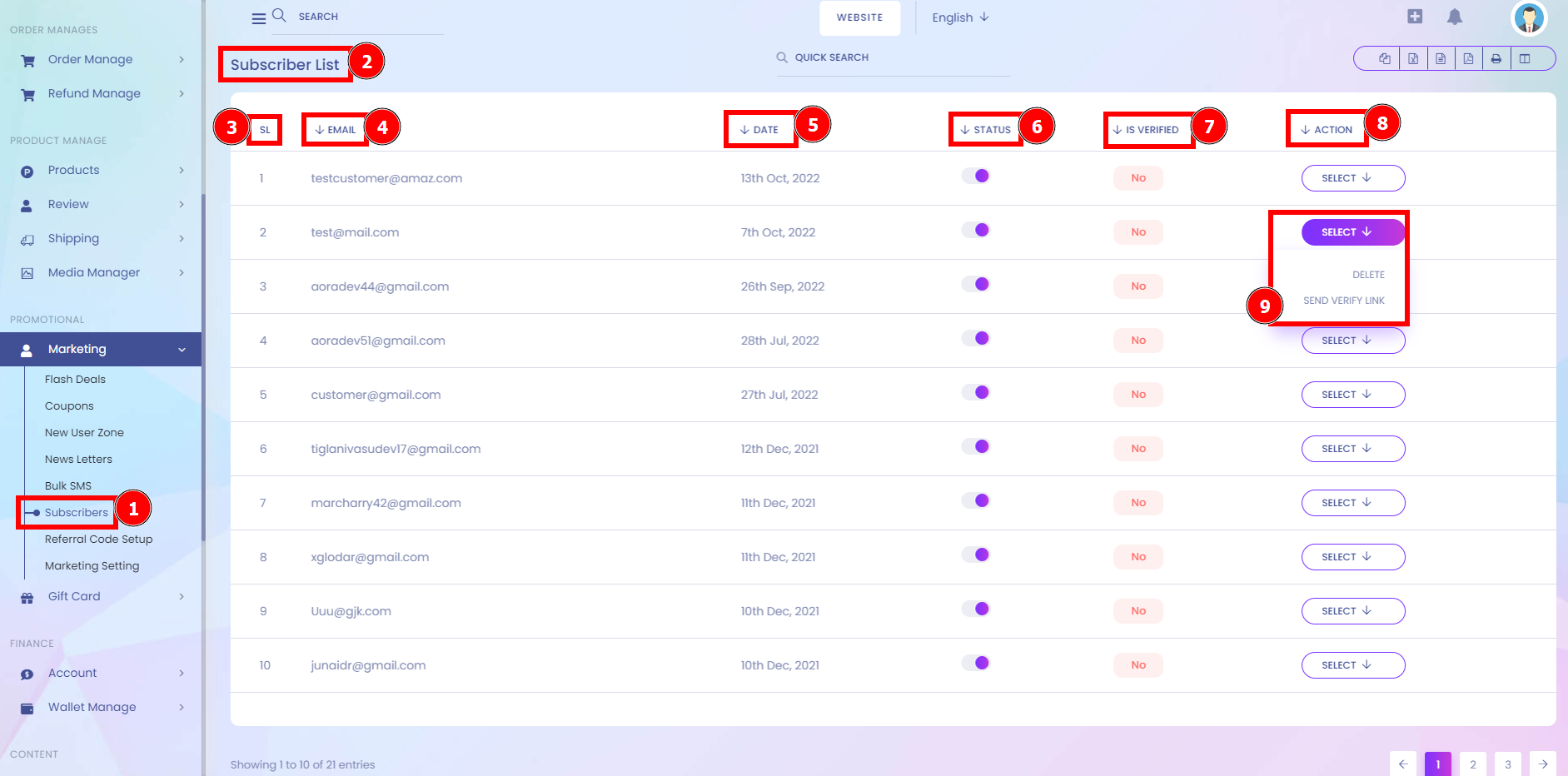1568x776 pixels.
Task: Click the Marketing person icon
Action: tap(27, 351)
